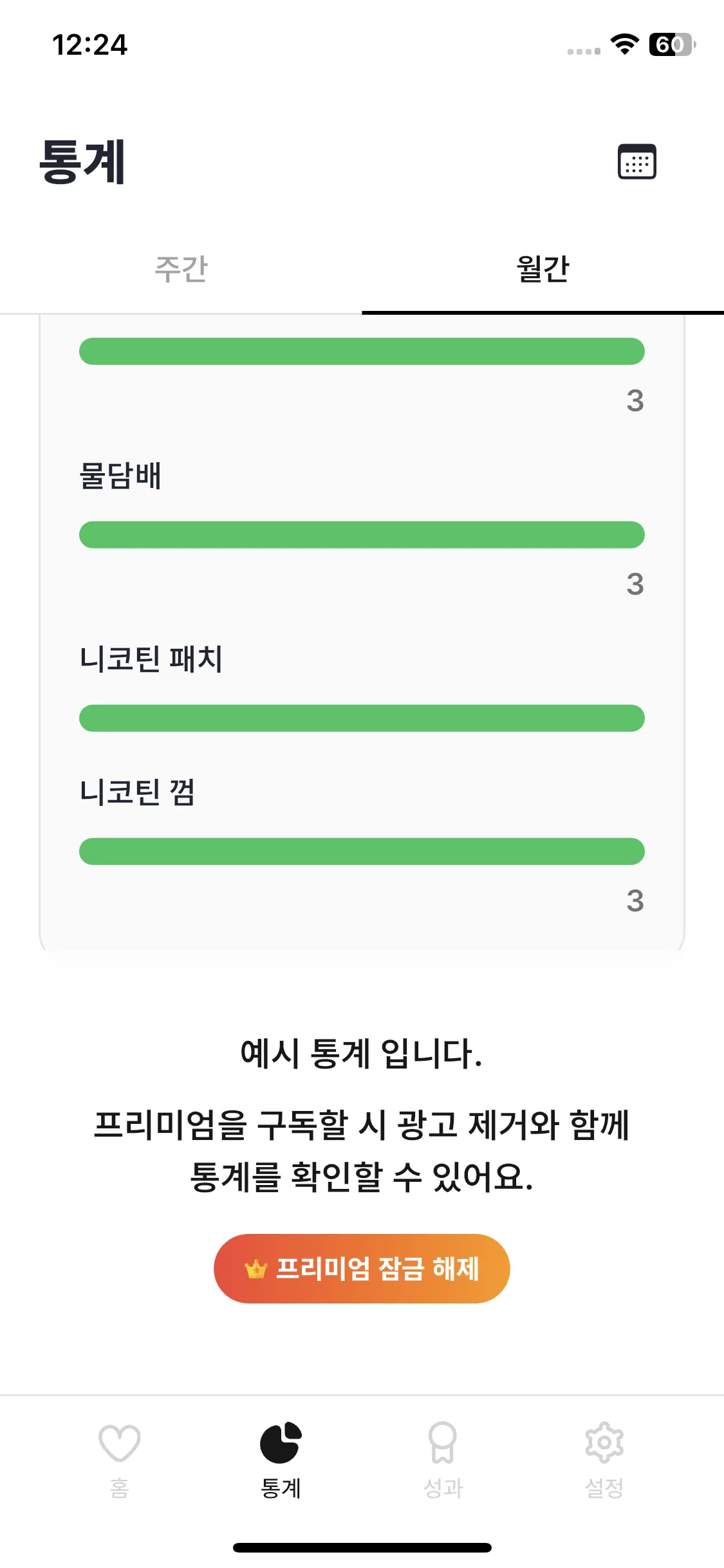Tap the 물담배 category label

(x=120, y=476)
